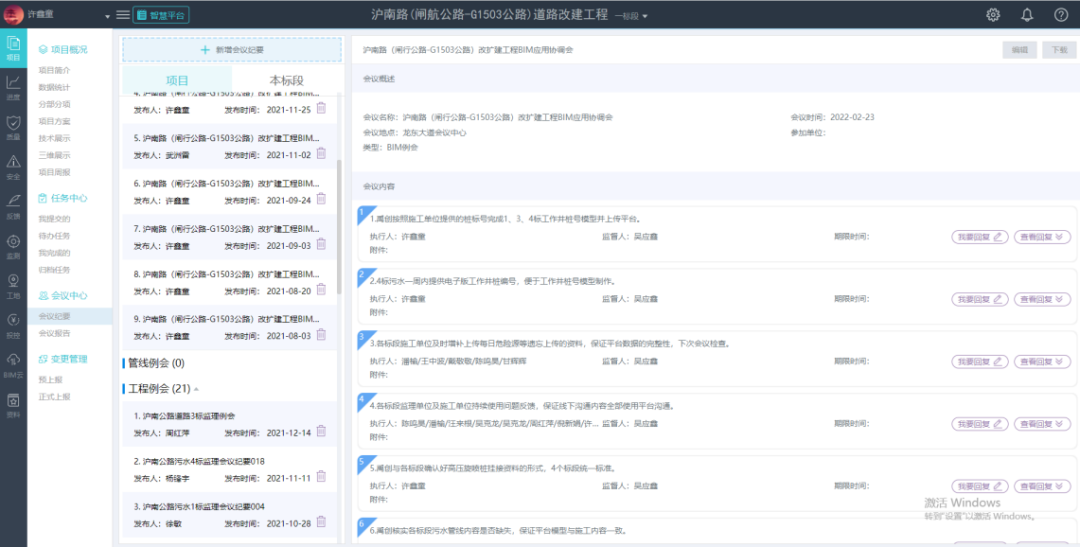Open the 资料 documents icon
The width and height of the screenshot is (1080, 547).
13,405
